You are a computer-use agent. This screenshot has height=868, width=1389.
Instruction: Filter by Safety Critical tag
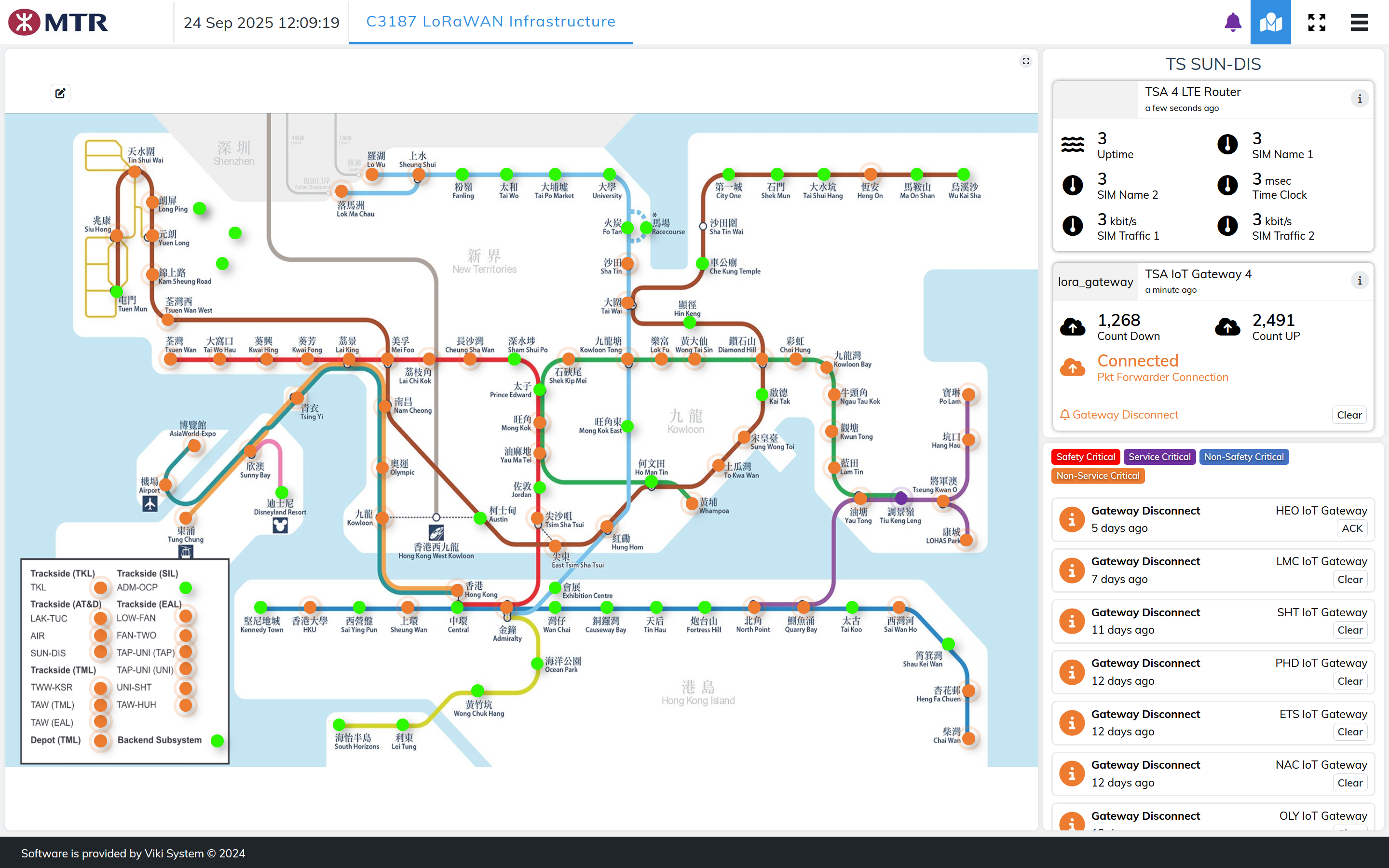pos(1085,457)
